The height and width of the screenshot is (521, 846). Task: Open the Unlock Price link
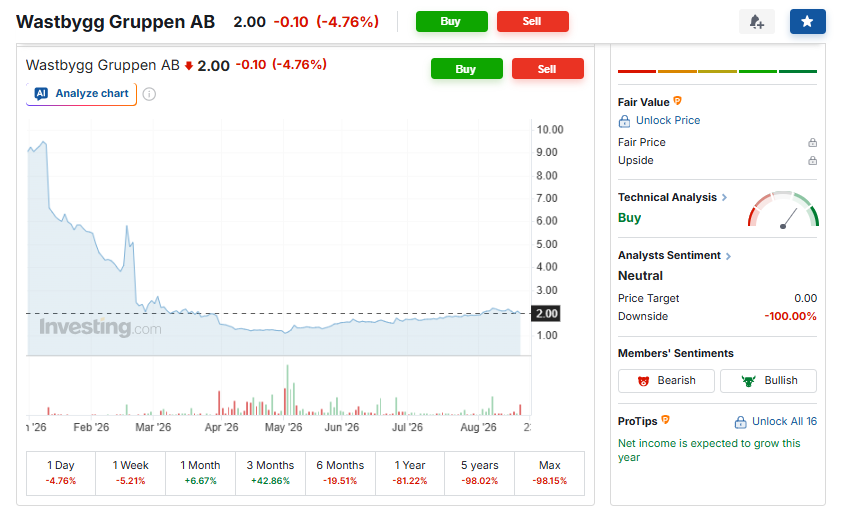[x=668, y=120]
